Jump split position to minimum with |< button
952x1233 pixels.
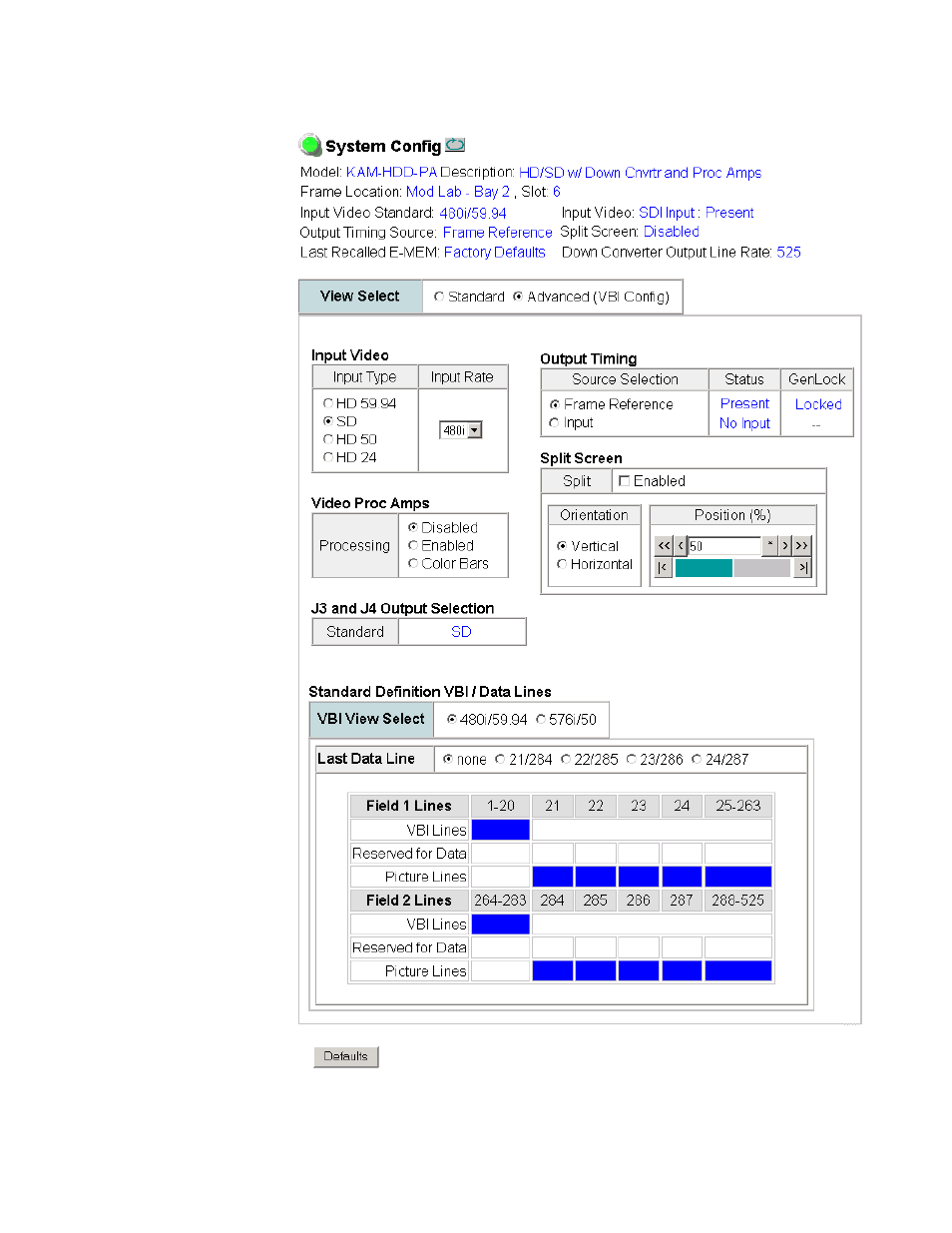[664, 567]
